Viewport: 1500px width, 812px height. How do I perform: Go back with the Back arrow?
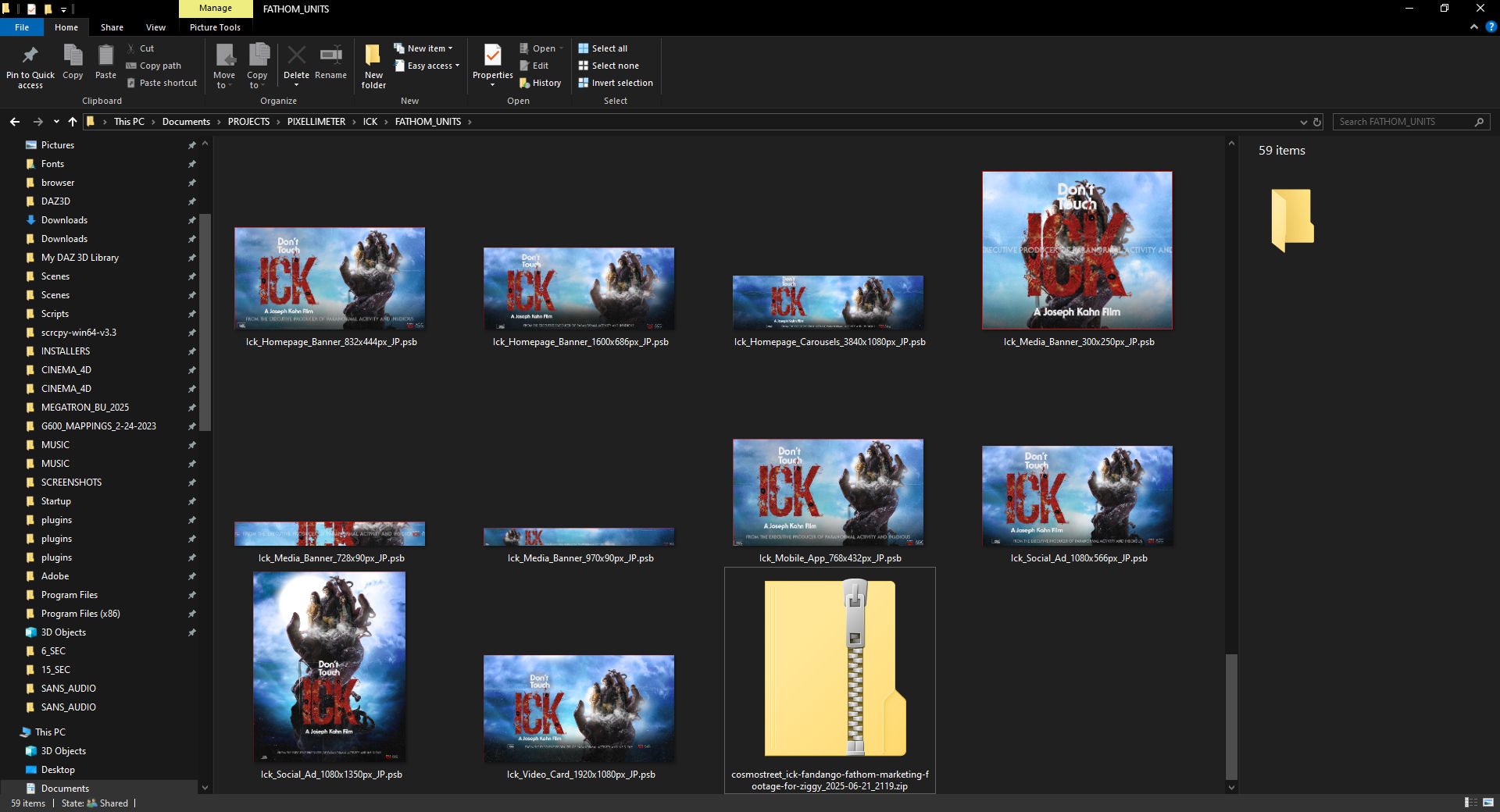(15, 122)
